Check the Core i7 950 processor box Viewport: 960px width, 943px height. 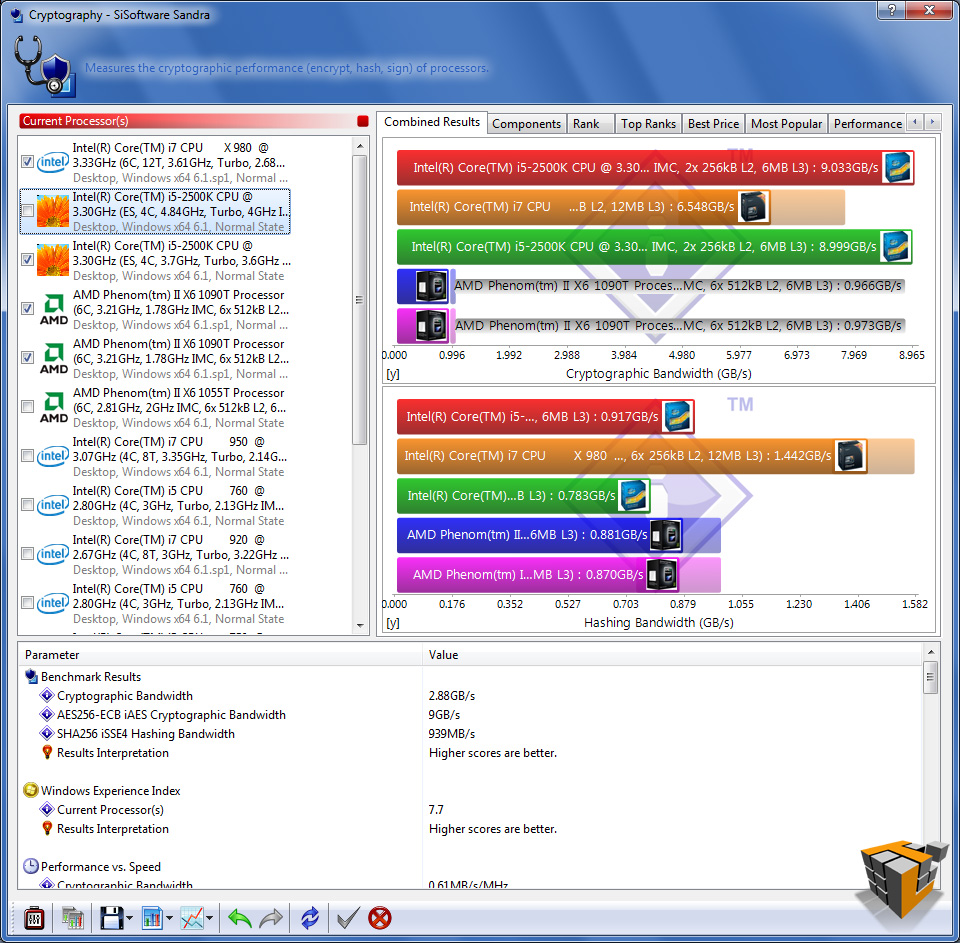(28, 456)
